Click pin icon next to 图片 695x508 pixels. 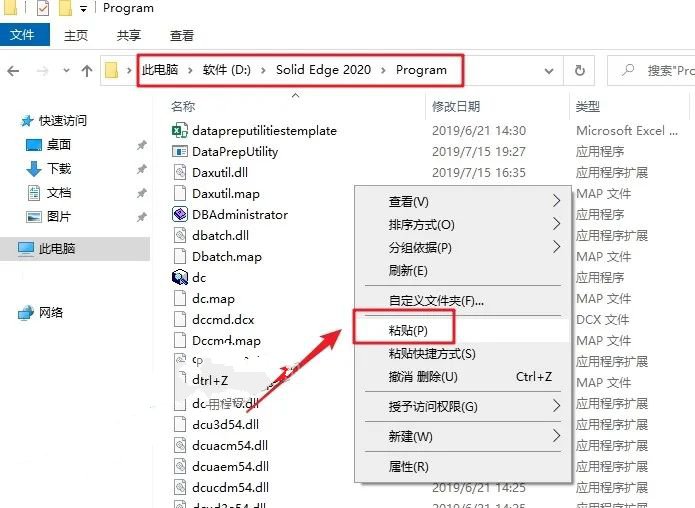(x=141, y=217)
